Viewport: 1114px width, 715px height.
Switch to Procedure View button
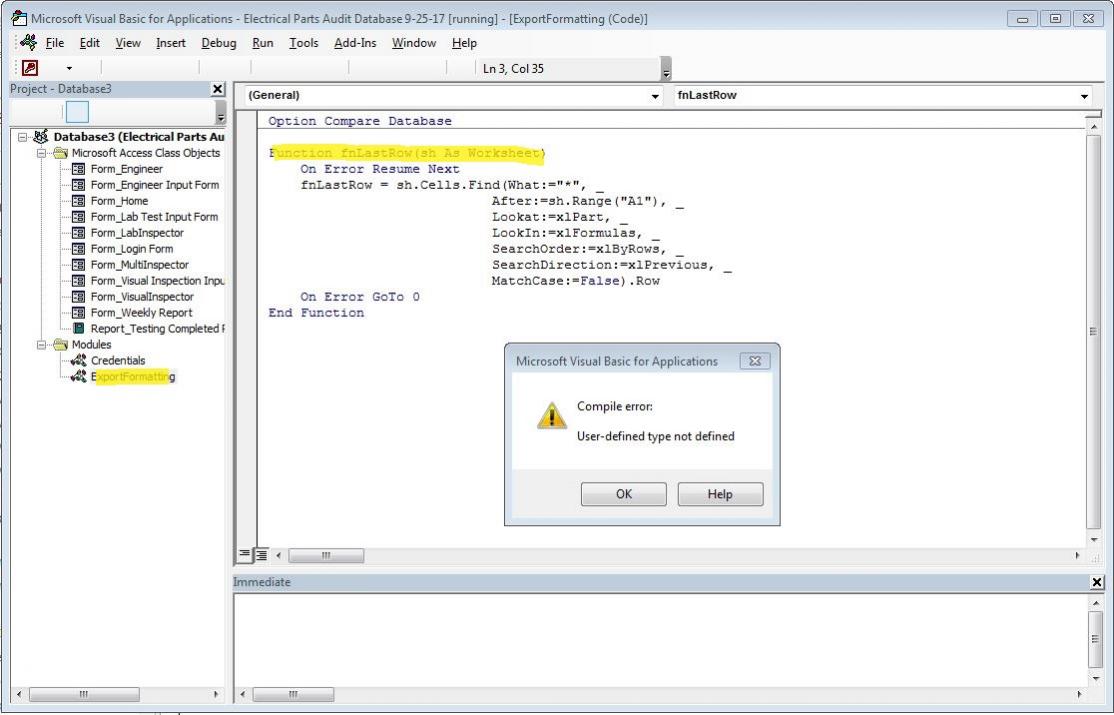pos(244,554)
